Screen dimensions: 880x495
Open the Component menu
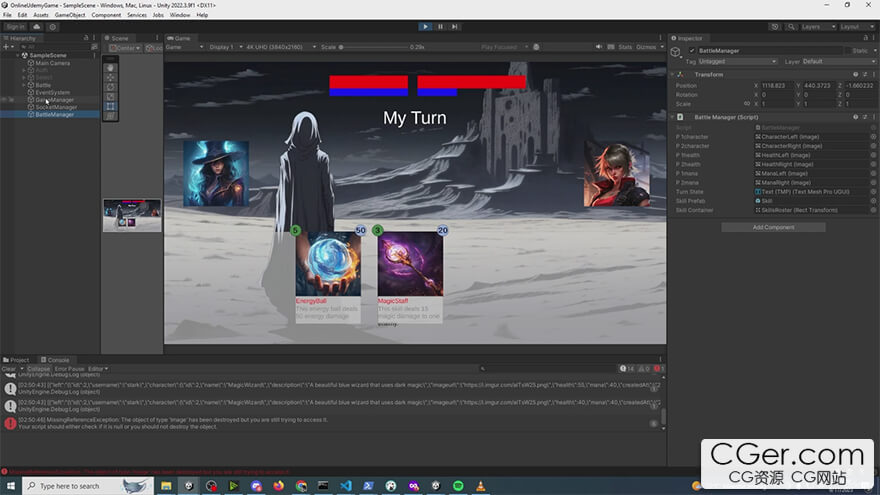[106, 15]
